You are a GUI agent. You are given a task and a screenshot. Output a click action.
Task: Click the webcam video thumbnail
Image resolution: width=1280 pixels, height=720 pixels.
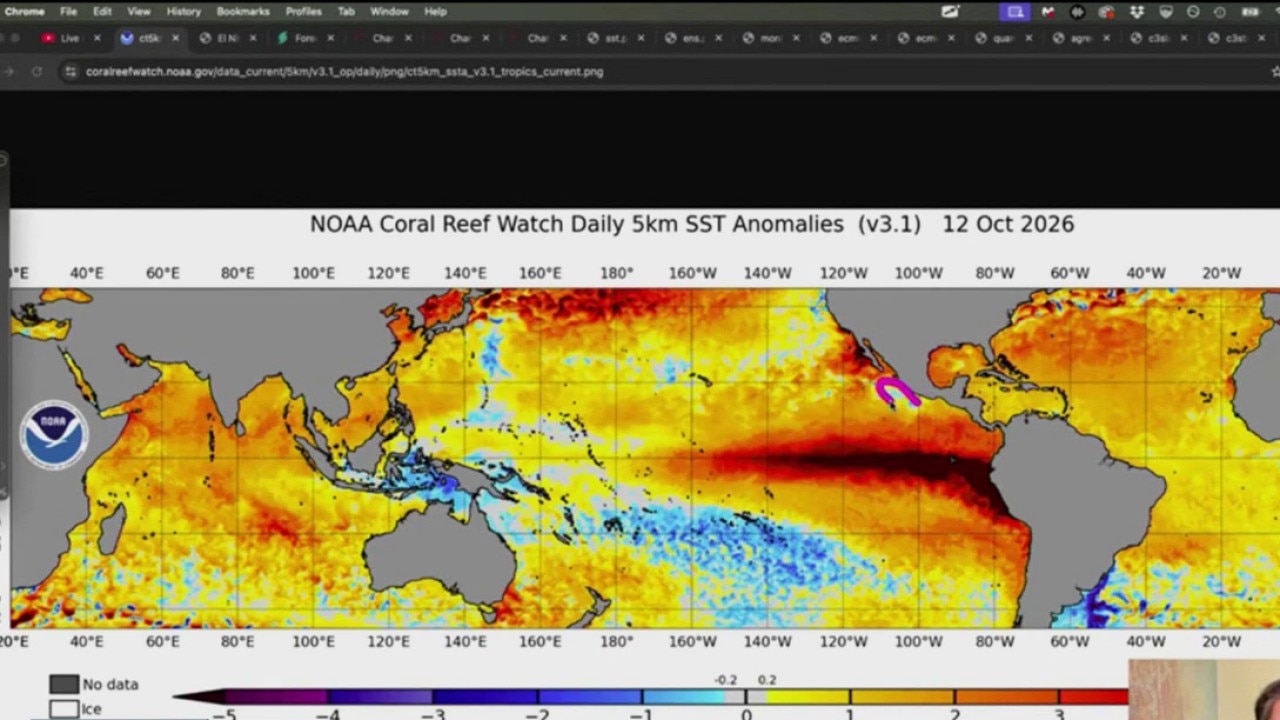point(1204,690)
